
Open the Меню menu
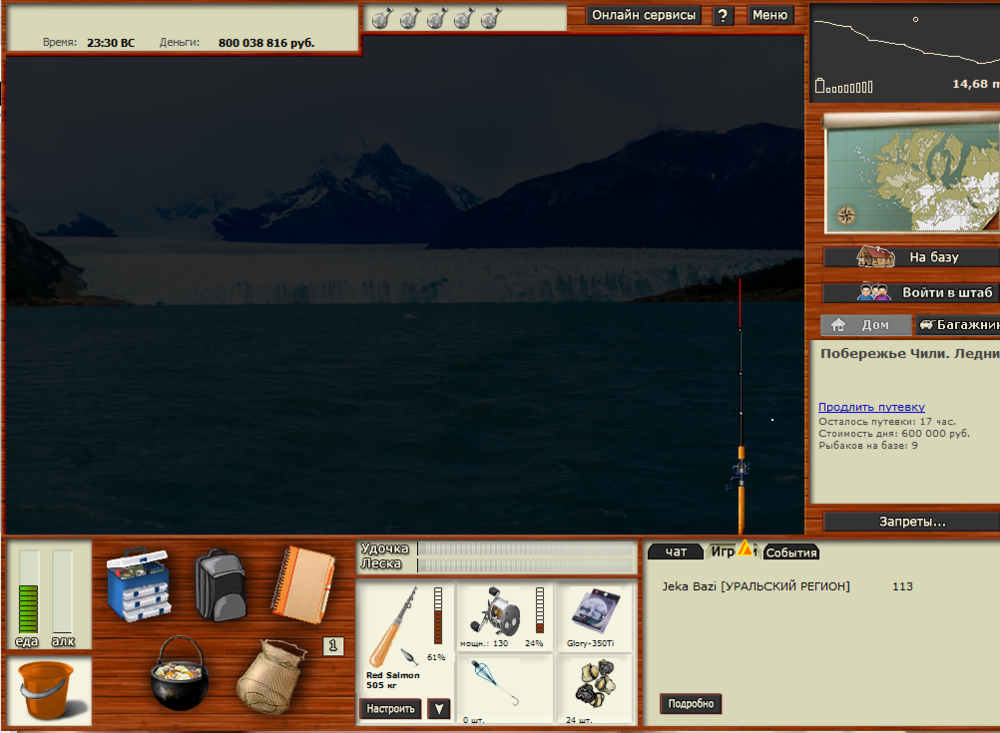tap(769, 15)
